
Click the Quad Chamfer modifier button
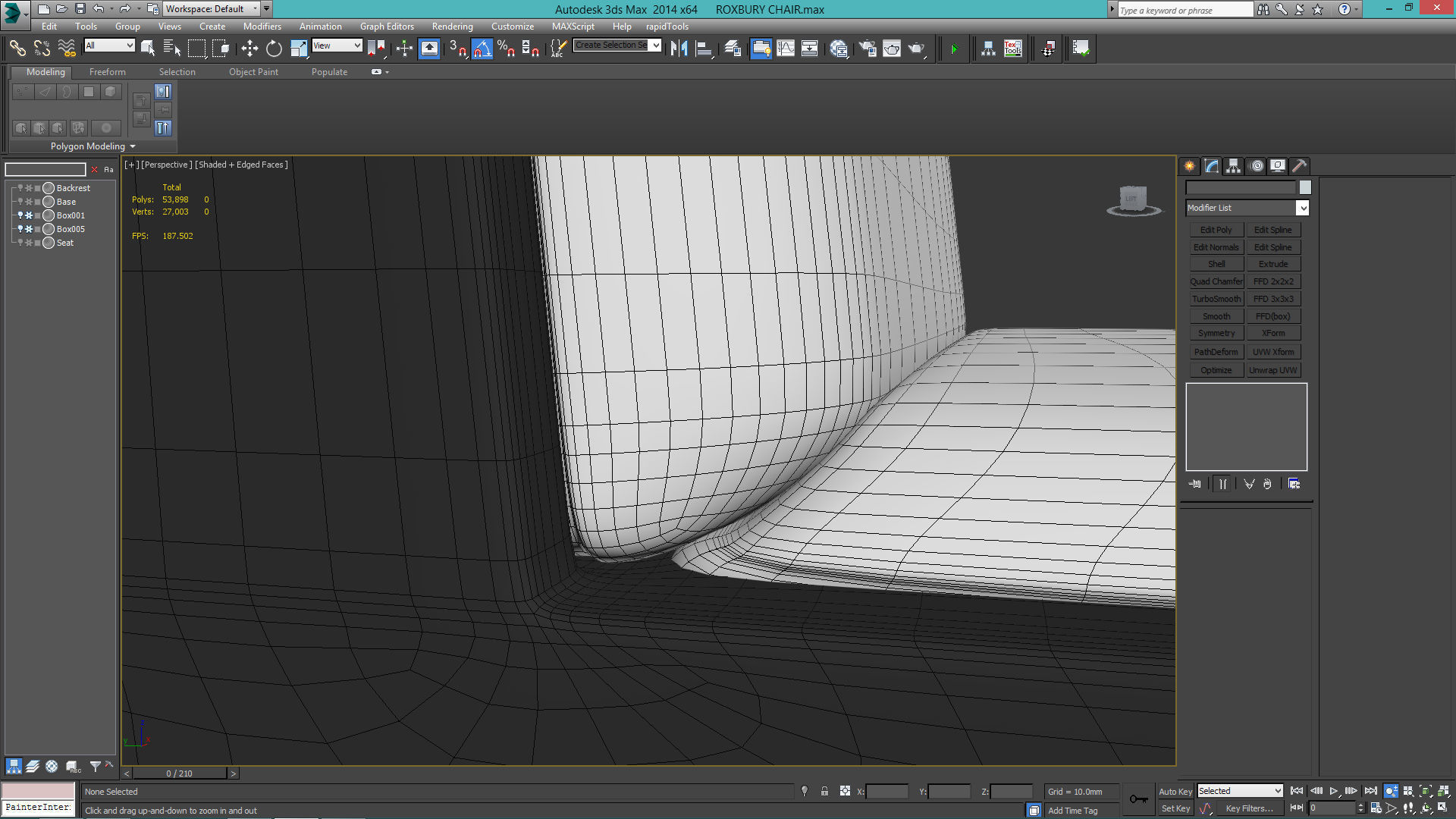coord(1216,281)
